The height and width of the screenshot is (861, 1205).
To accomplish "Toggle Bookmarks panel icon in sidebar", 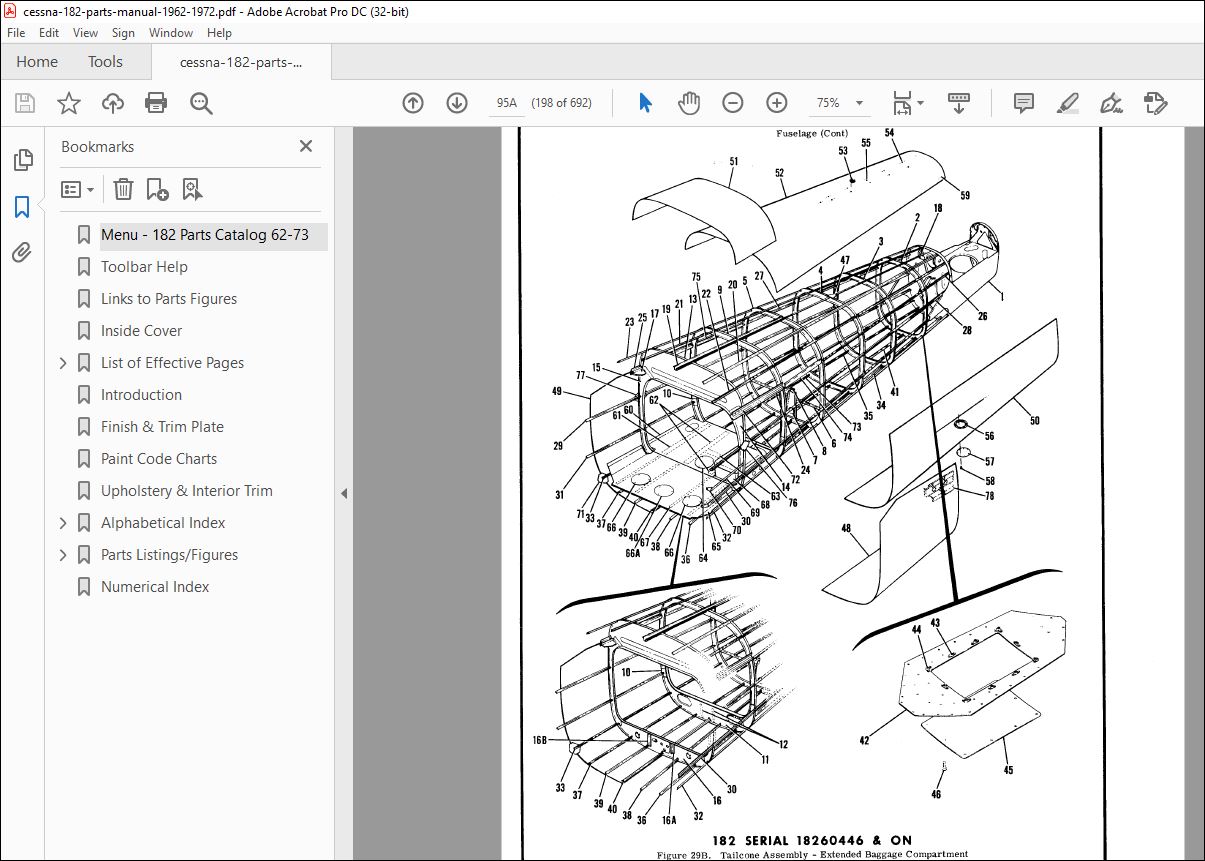I will coord(22,207).
